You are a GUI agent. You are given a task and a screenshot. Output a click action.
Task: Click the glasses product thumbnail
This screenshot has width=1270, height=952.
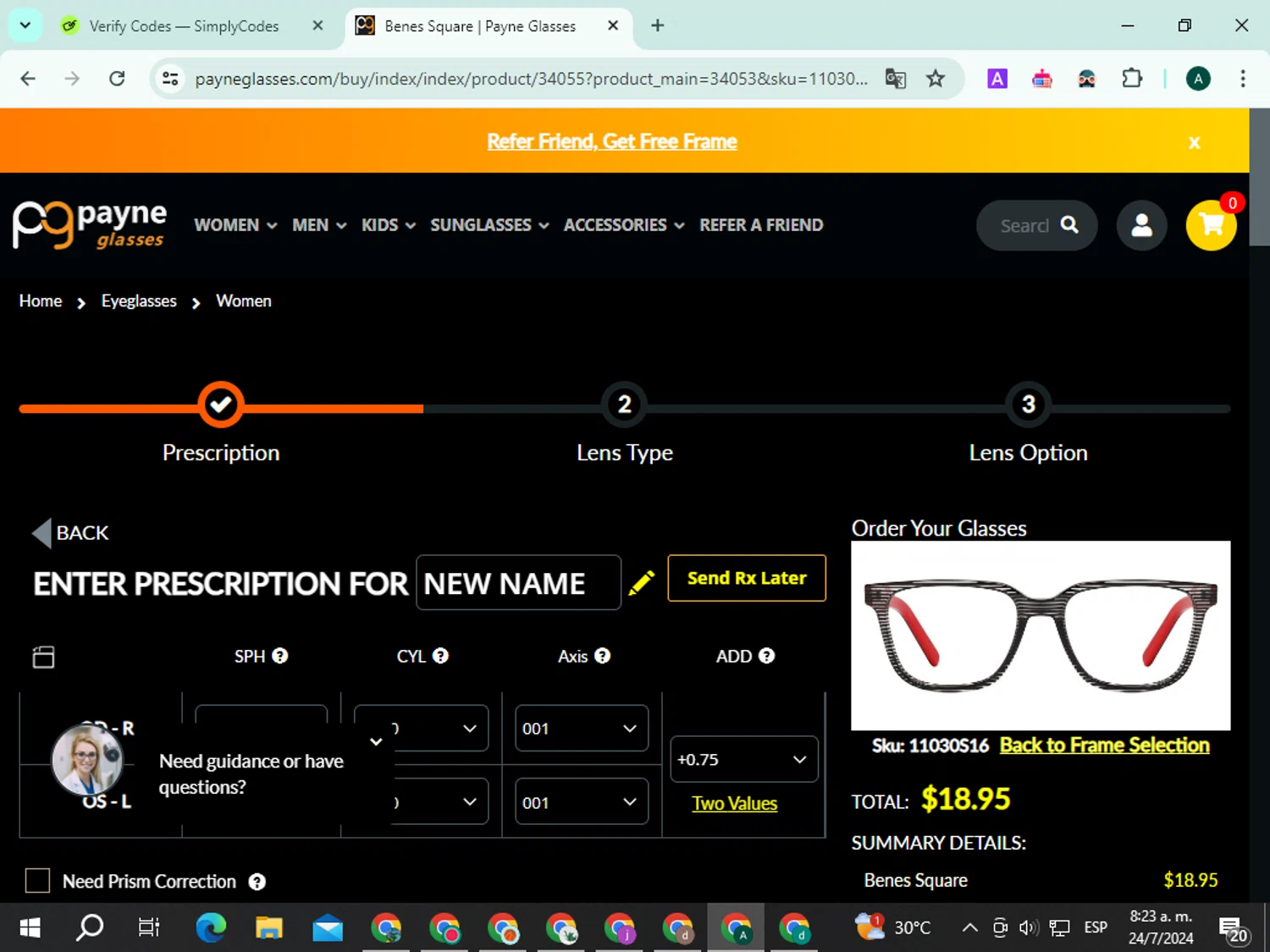click(x=1041, y=636)
